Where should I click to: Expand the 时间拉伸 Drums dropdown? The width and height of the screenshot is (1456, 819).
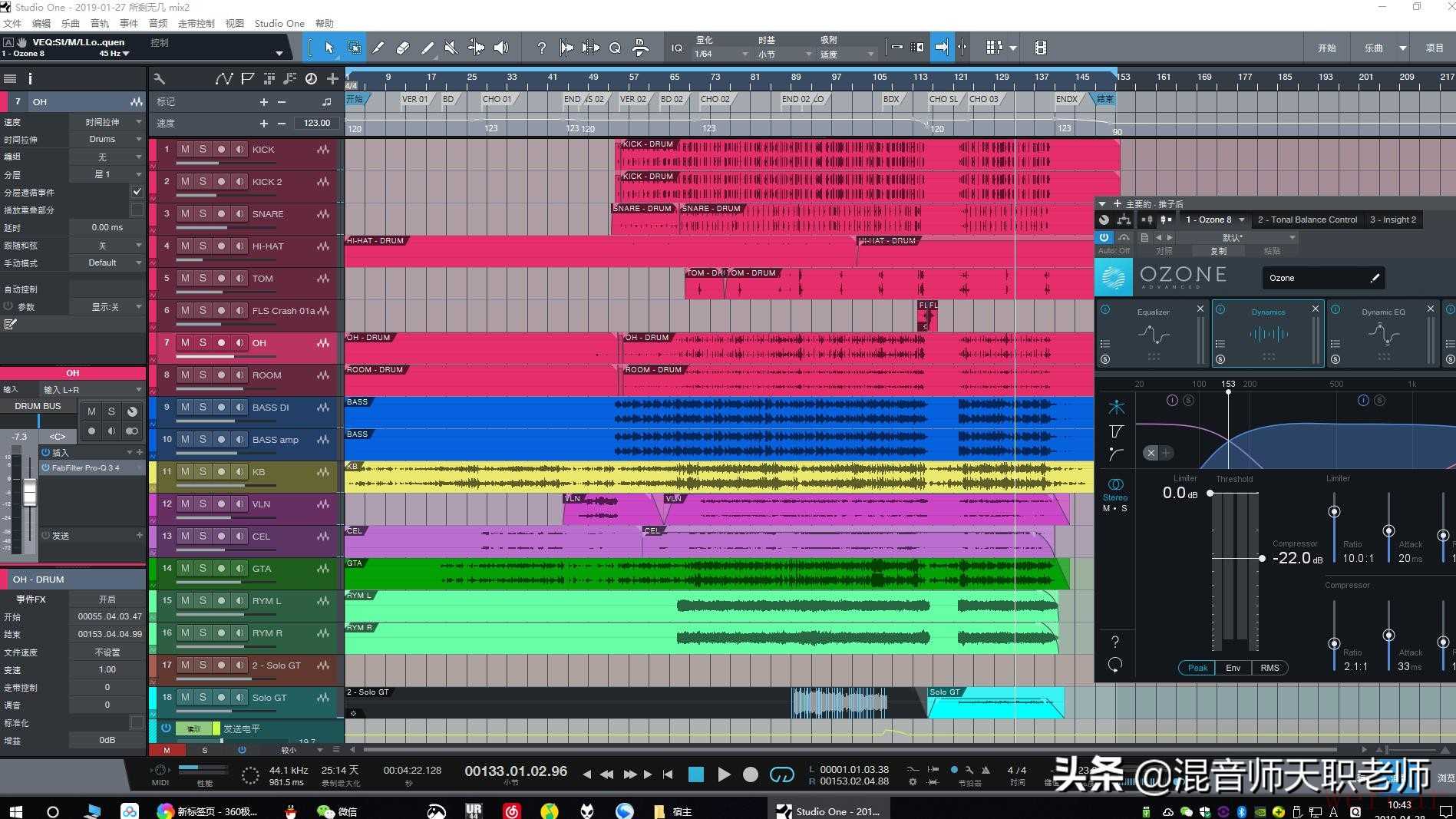(114, 139)
